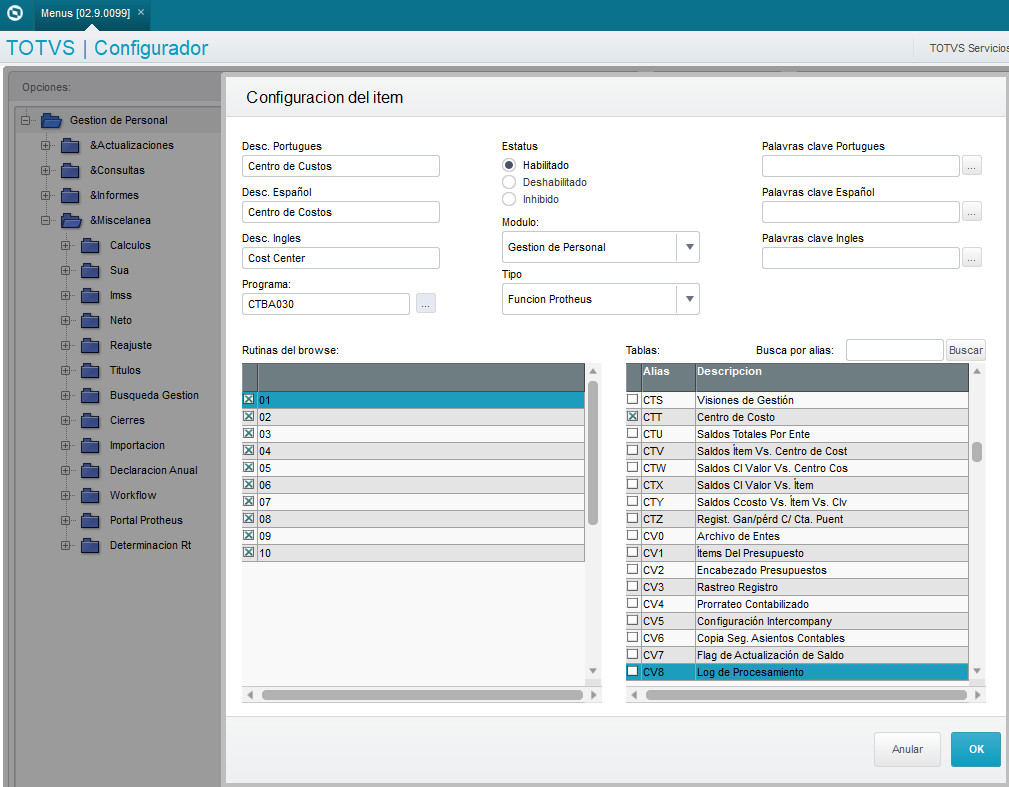Click the Buscar button
1009x787 pixels.
(965, 350)
